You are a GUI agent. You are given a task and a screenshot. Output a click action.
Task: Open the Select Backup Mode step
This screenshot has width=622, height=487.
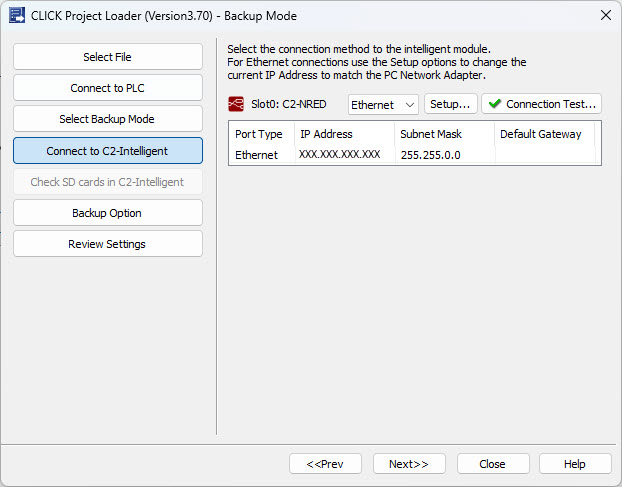(x=108, y=119)
